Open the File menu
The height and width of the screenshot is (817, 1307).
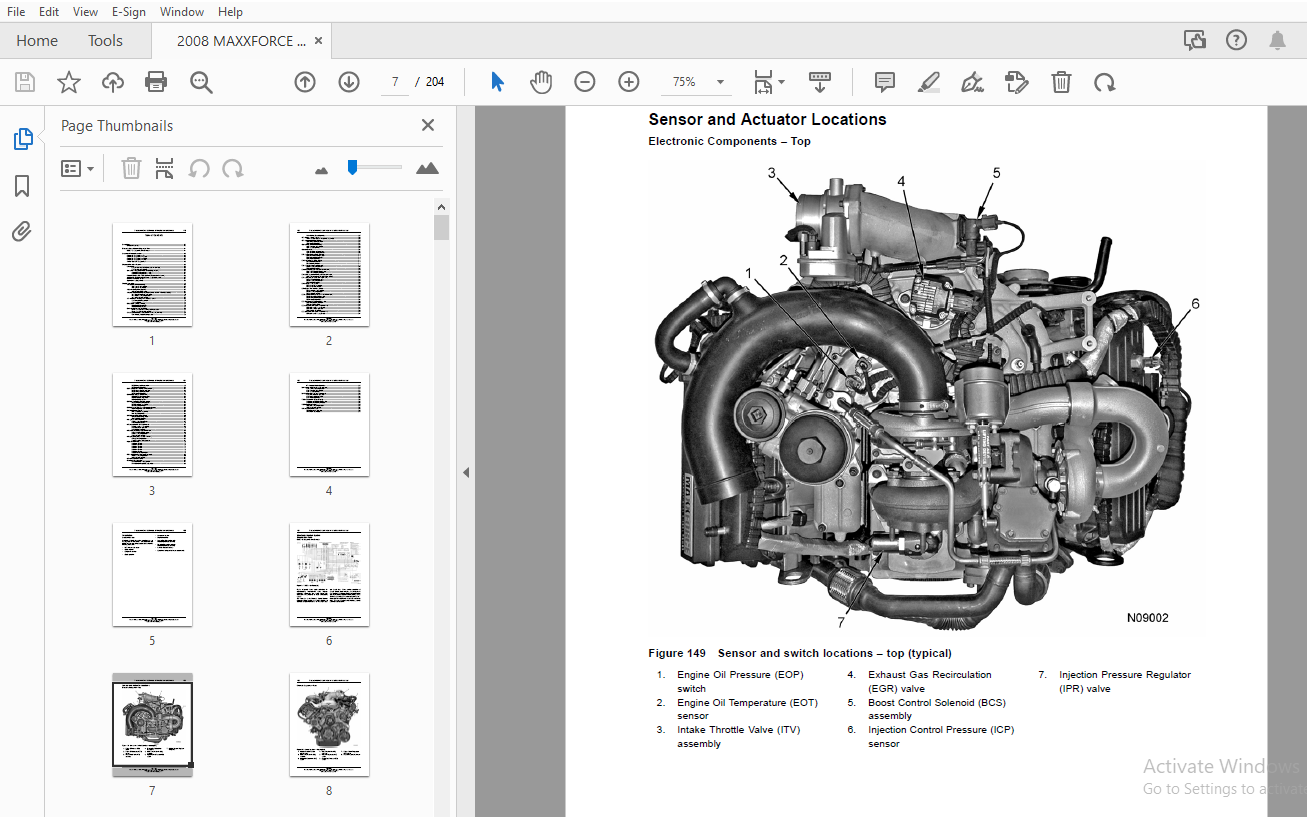[16, 12]
